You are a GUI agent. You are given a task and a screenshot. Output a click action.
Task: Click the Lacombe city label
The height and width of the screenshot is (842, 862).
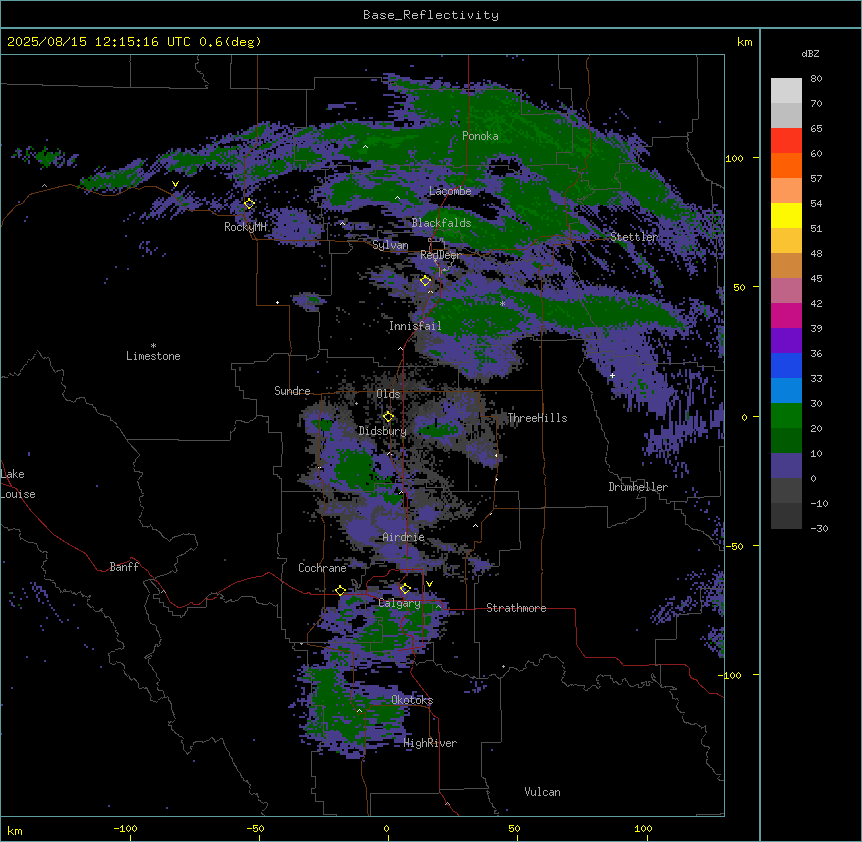[450, 191]
